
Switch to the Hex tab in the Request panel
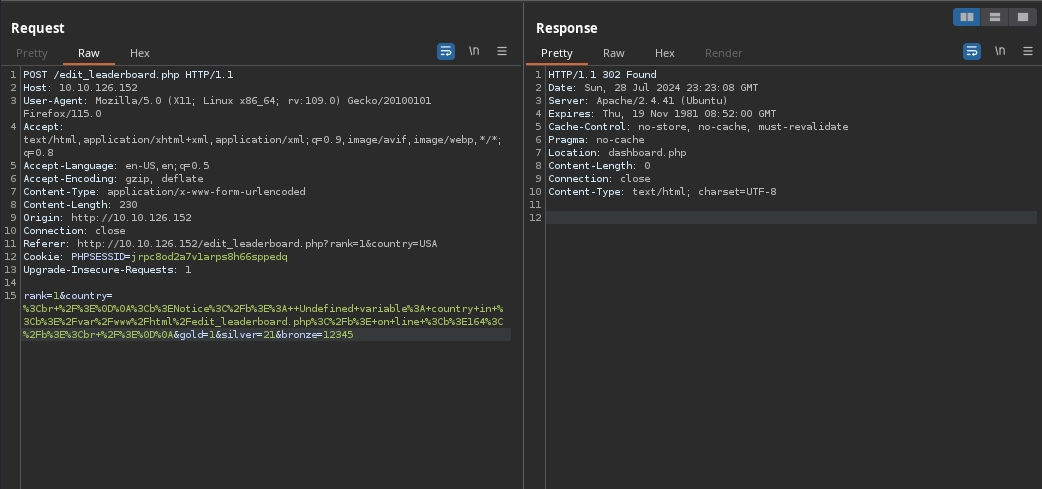(x=140, y=53)
